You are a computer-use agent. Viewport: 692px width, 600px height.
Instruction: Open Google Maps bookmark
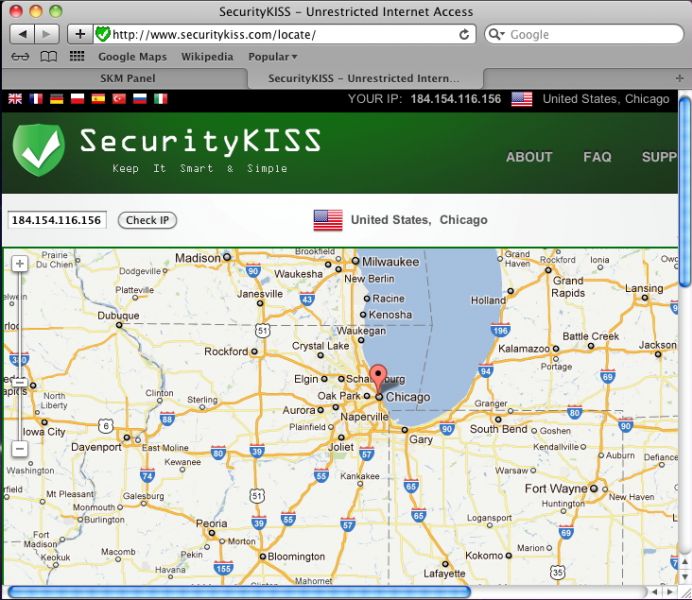tap(132, 56)
